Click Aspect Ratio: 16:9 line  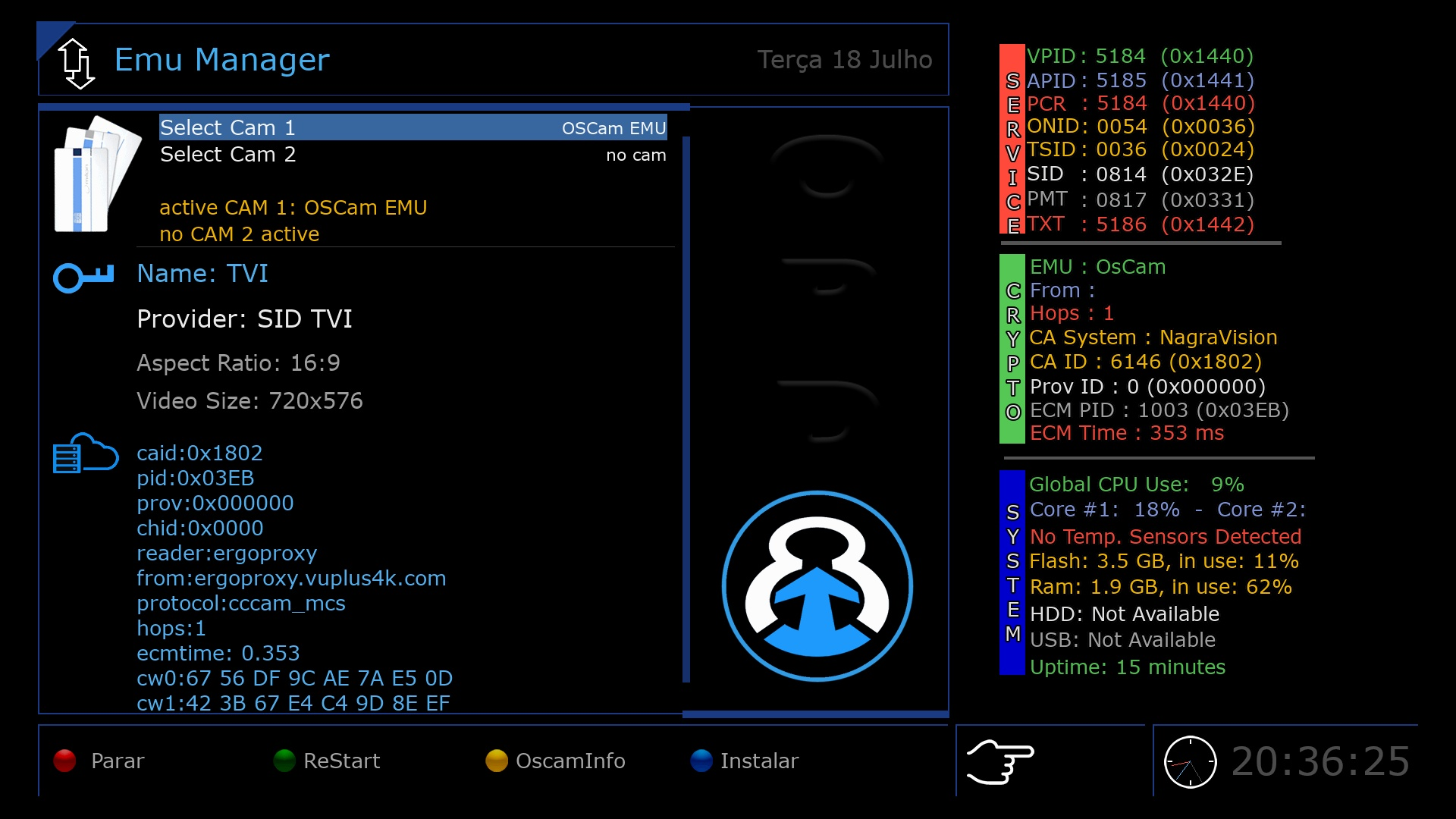(238, 363)
